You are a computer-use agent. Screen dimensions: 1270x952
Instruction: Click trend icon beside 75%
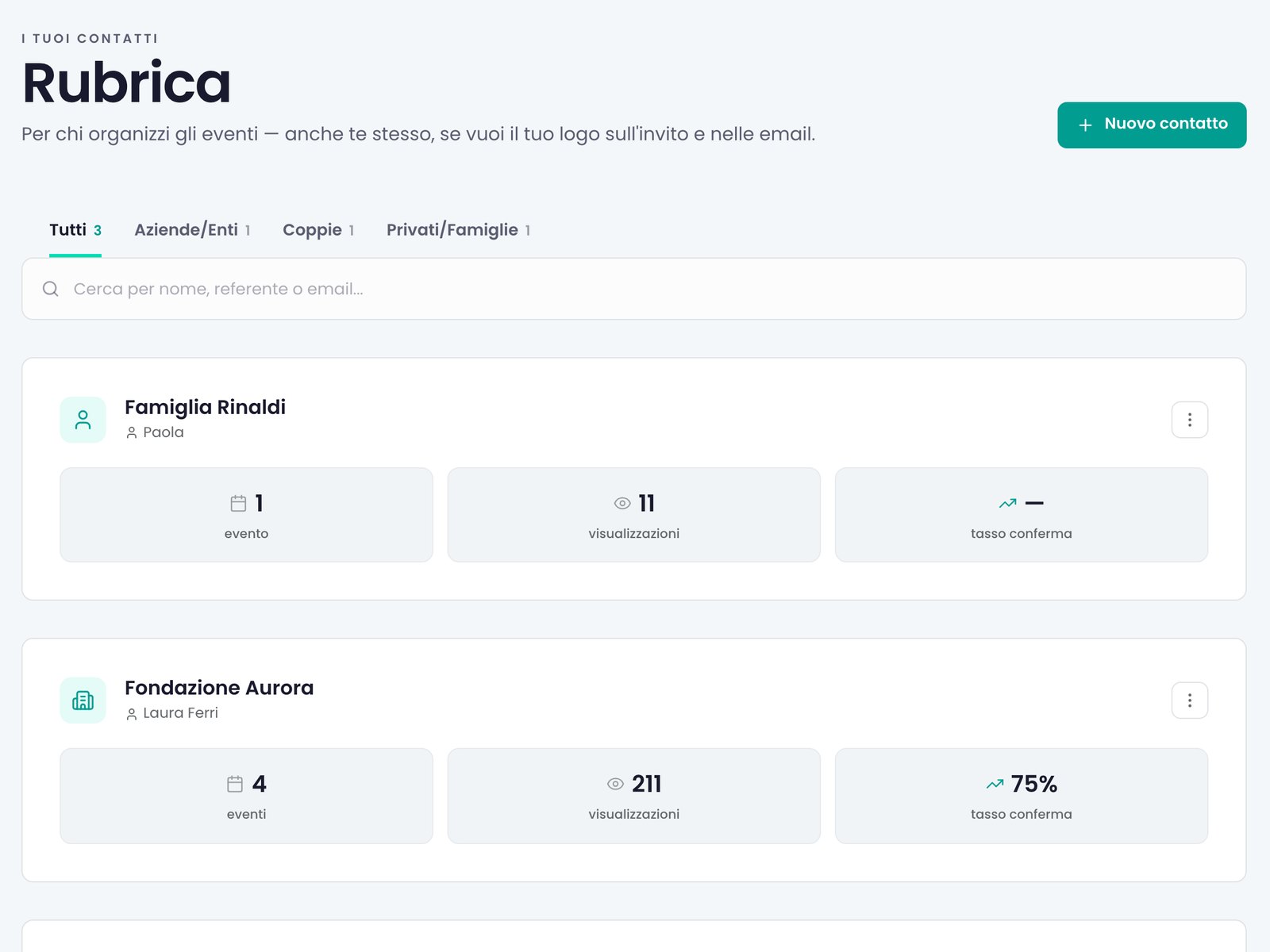coord(995,784)
